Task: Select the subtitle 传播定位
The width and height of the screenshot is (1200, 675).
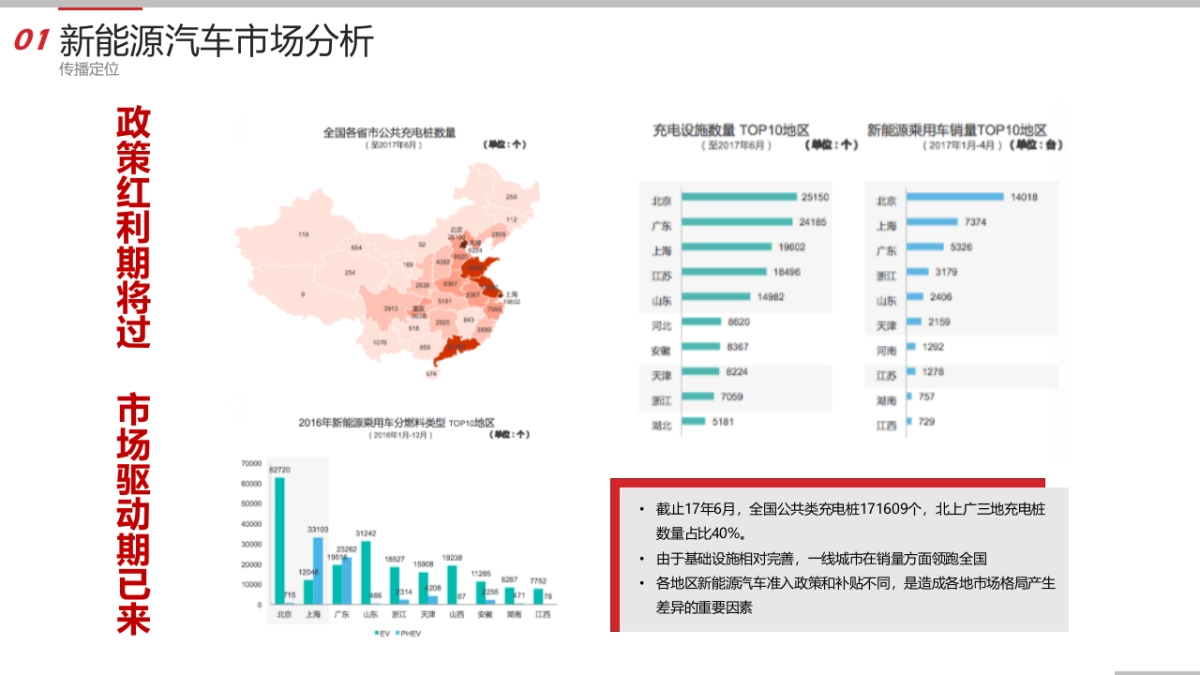Action: click(89, 69)
